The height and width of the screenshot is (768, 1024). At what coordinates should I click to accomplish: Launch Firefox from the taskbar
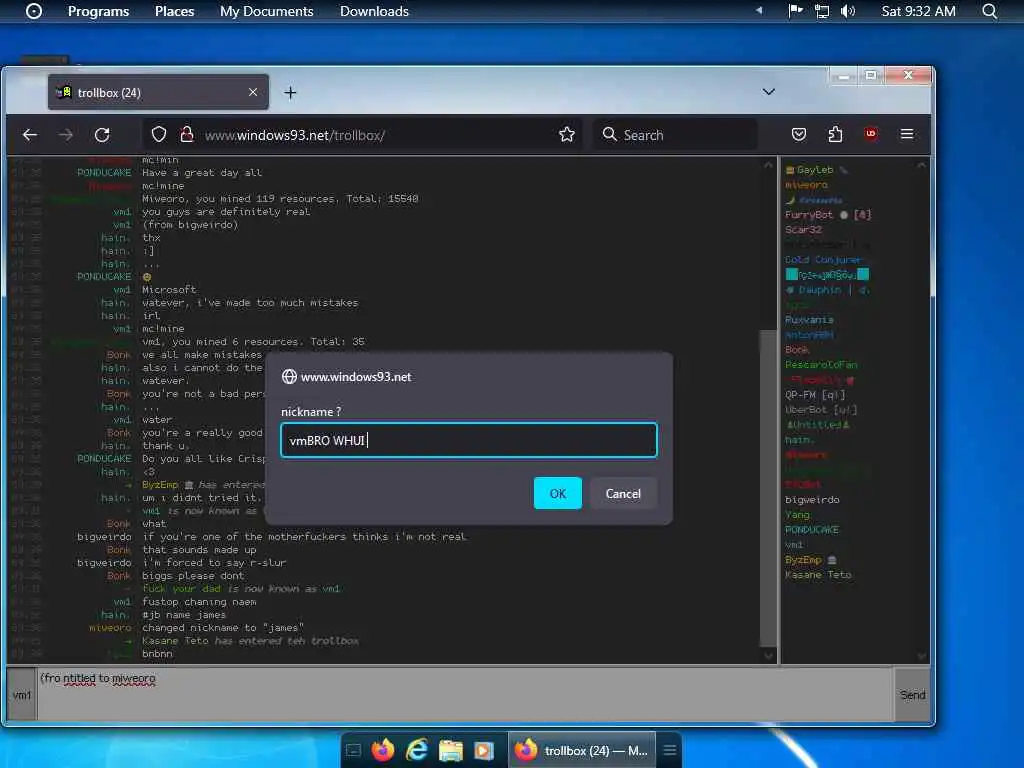click(383, 750)
